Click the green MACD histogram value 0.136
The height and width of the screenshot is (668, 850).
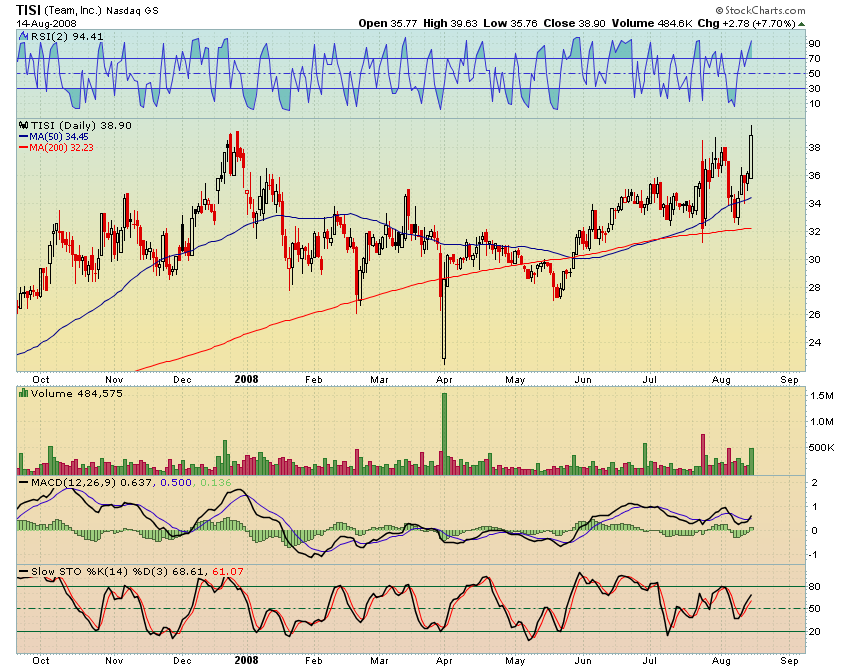pos(215,482)
